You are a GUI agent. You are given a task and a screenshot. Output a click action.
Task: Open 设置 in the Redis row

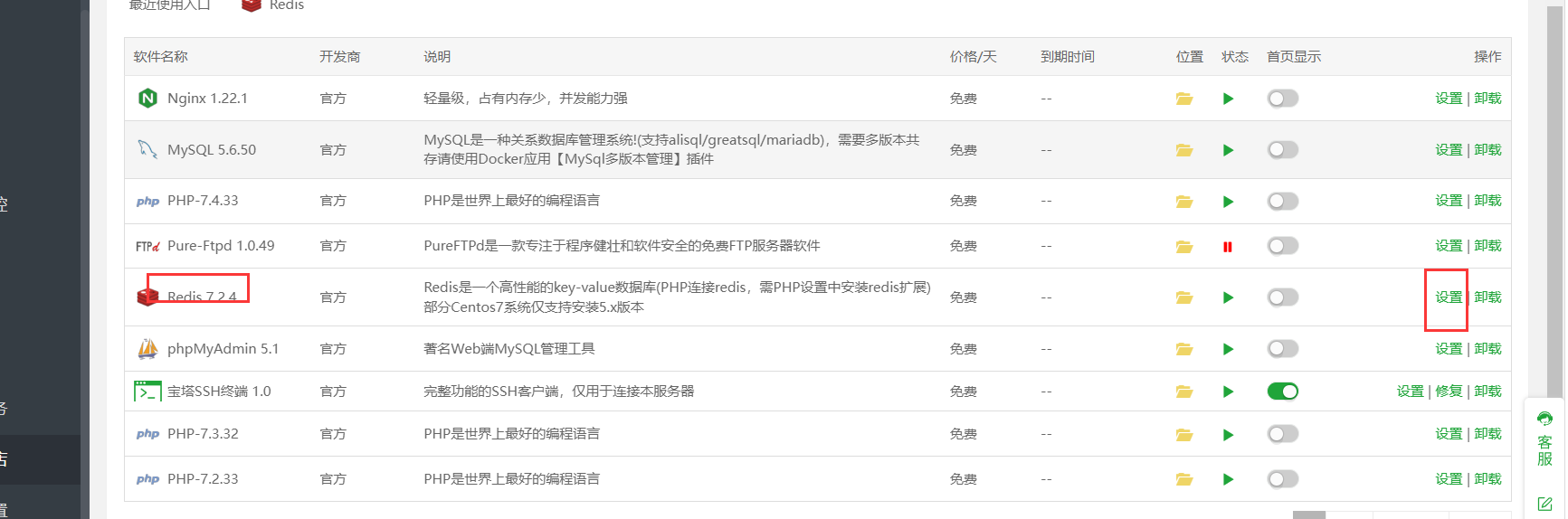click(x=1449, y=297)
